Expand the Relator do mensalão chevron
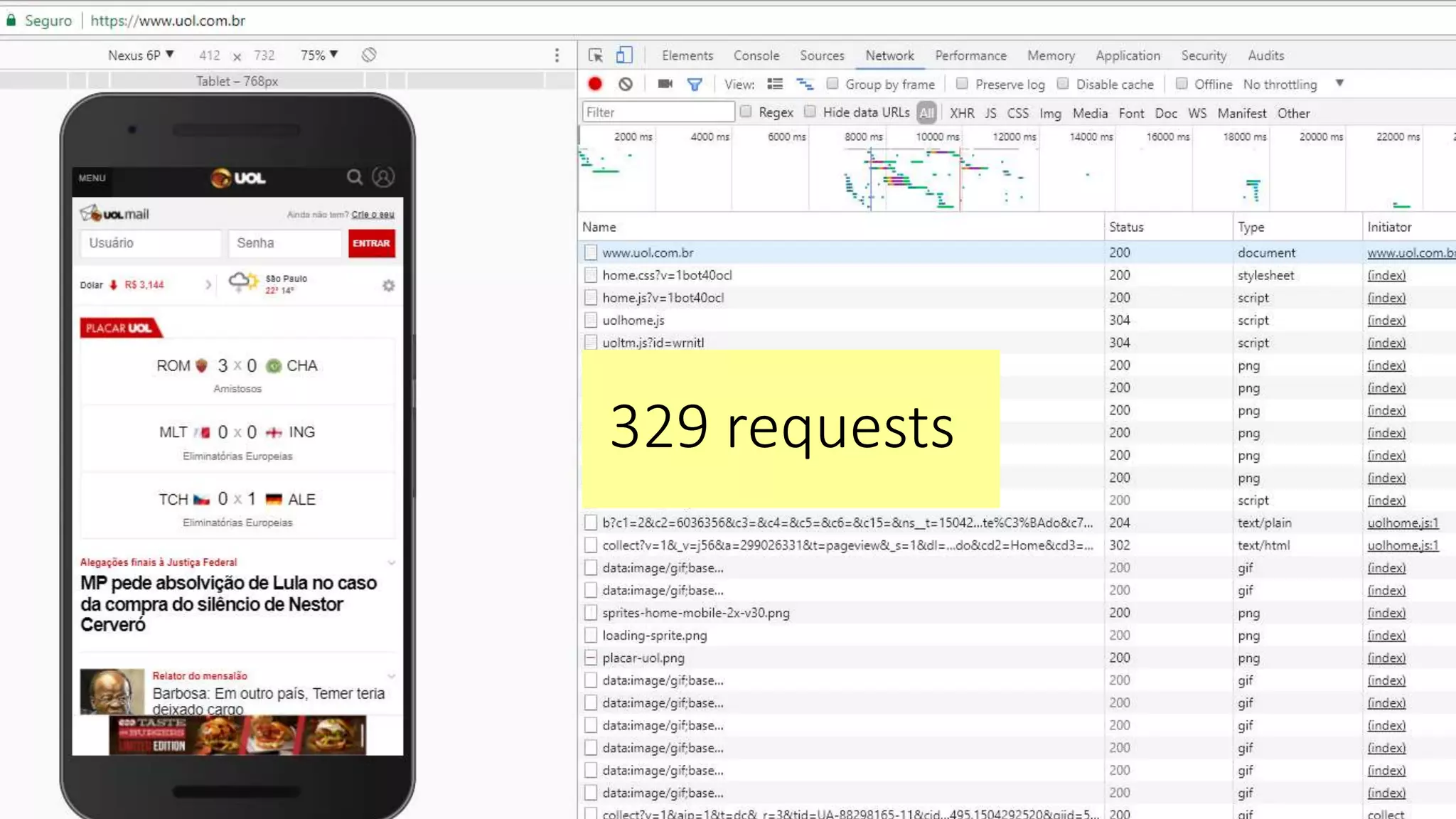The width and height of the screenshot is (1456, 819). [391, 676]
